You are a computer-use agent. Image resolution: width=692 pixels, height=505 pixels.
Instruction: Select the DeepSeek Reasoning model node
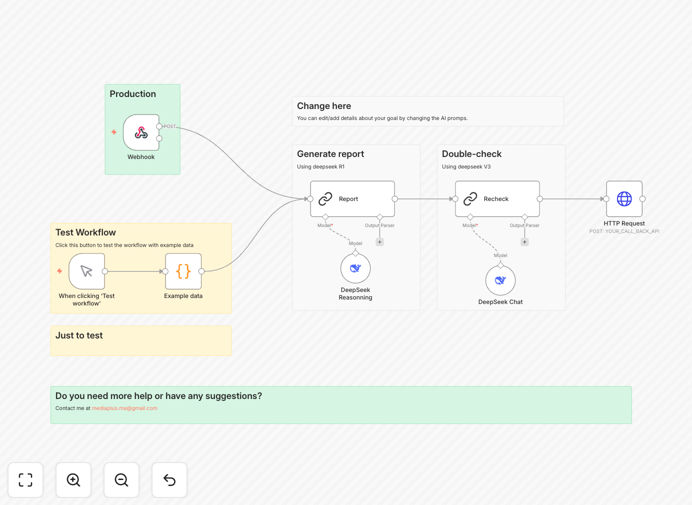coord(355,268)
